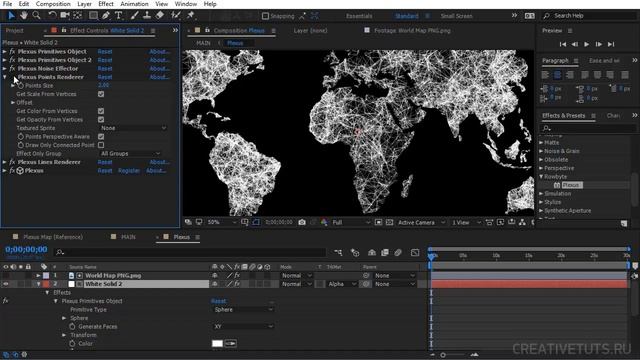Switch to Plexus Map (Reference) timeline tab
Screen dimensions: 640x360
(53, 237)
